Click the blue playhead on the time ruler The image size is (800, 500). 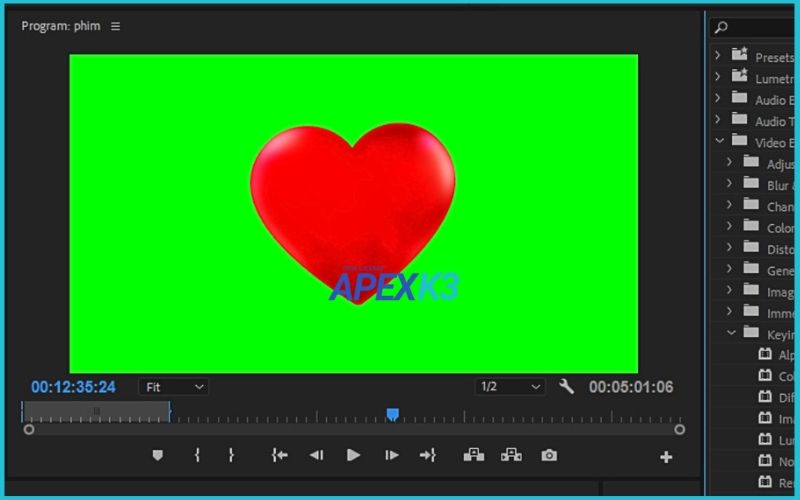click(x=393, y=414)
